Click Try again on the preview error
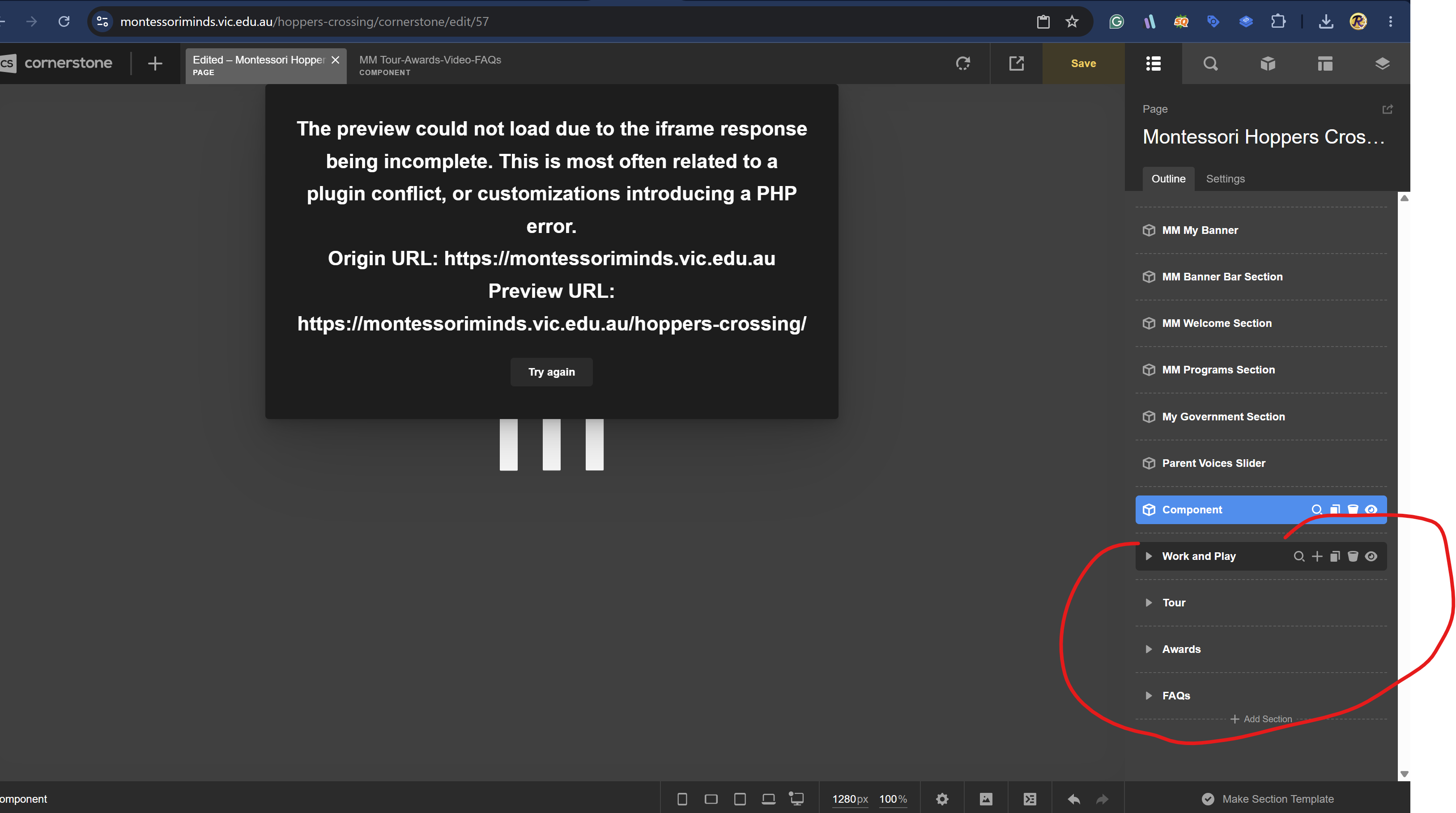The width and height of the screenshot is (1456, 813). [551, 372]
